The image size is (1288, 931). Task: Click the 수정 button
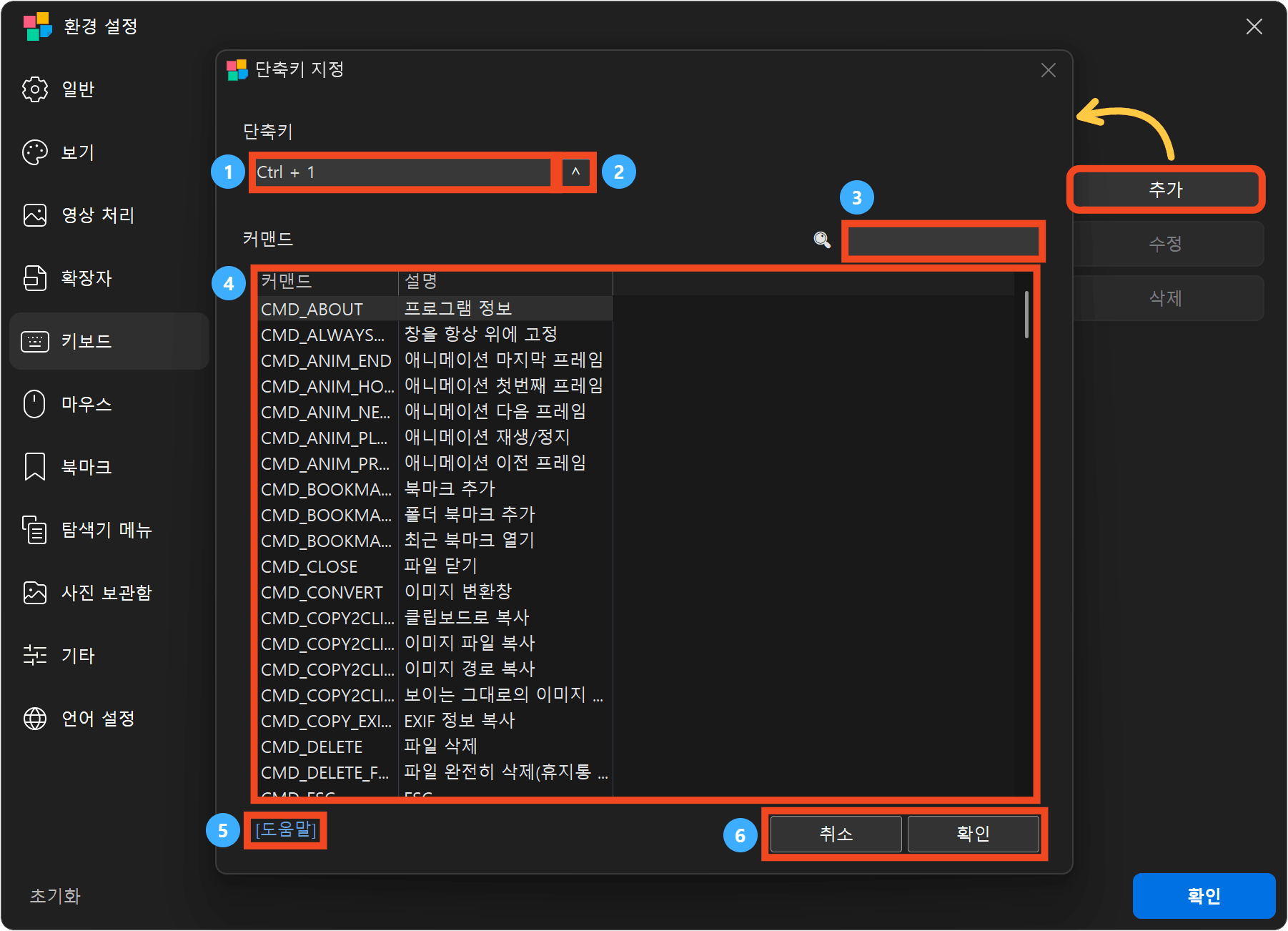click(1166, 244)
